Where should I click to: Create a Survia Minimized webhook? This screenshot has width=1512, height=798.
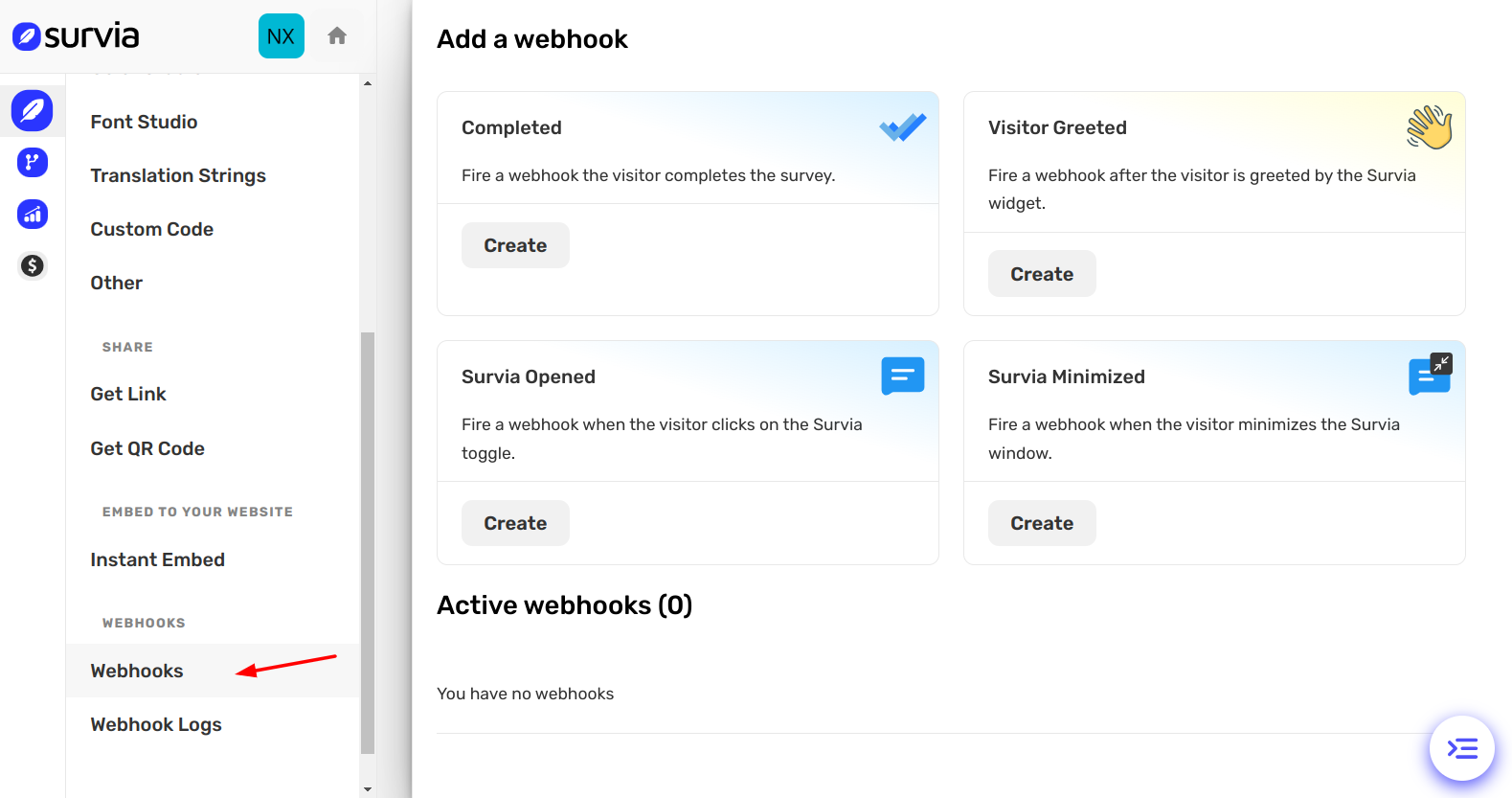click(1042, 523)
